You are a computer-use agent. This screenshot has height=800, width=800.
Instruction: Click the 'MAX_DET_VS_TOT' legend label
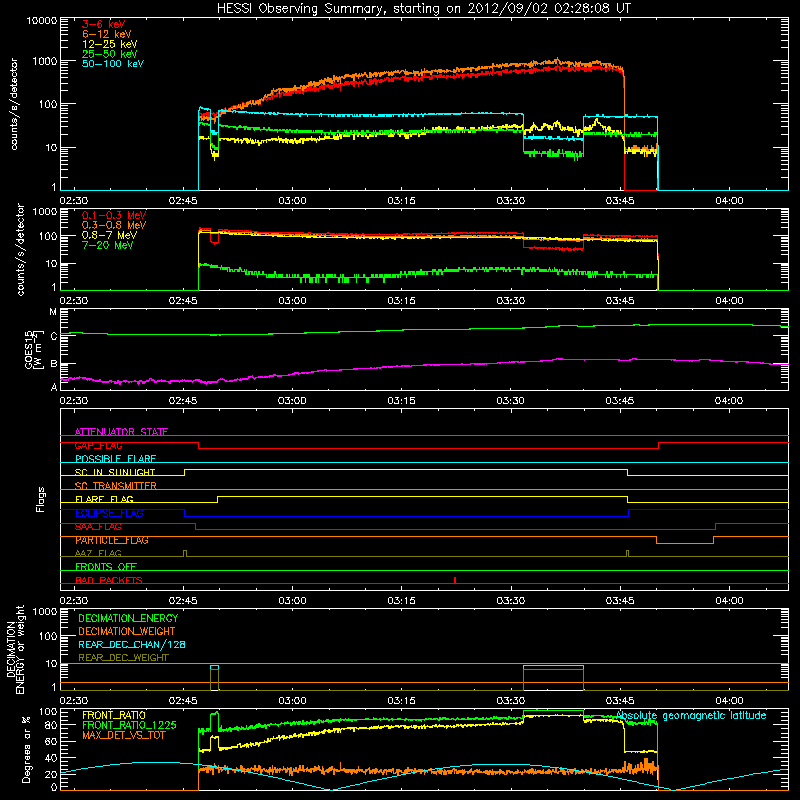124,735
